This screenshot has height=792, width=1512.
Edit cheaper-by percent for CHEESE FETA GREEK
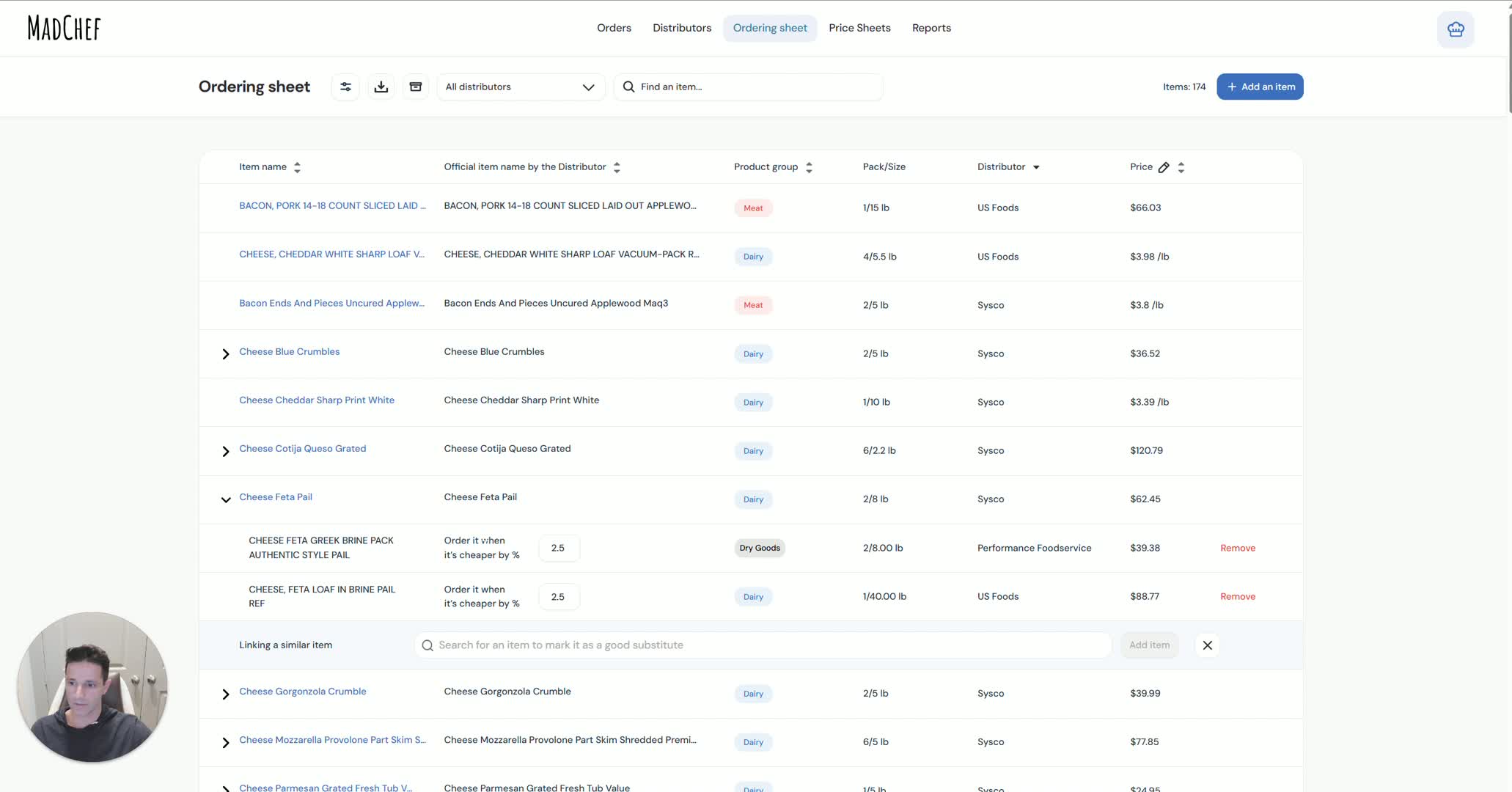click(559, 548)
